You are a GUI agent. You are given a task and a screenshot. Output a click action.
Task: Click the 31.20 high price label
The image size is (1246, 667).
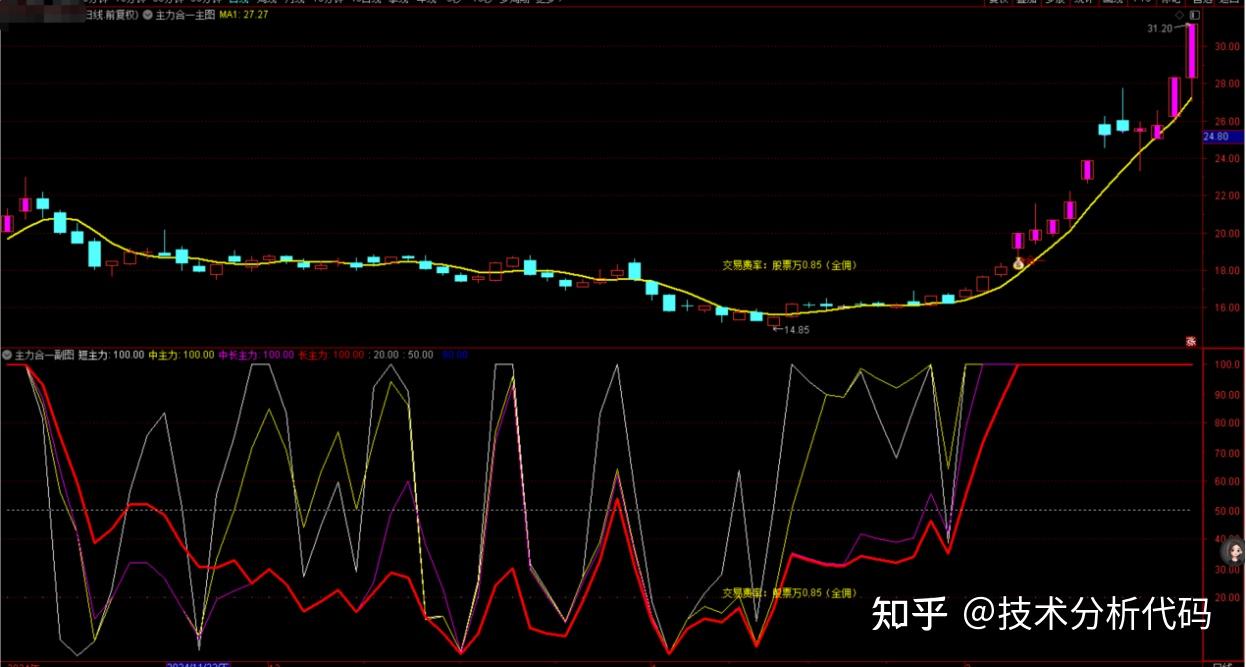tap(1160, 30)
